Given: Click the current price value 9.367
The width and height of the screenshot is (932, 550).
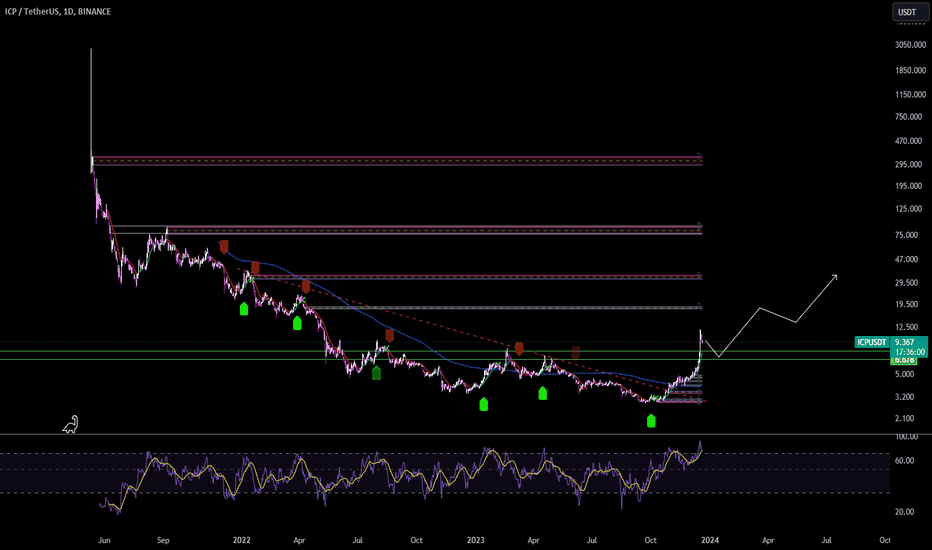Looking at the screenshot, I should click(905, 342).
